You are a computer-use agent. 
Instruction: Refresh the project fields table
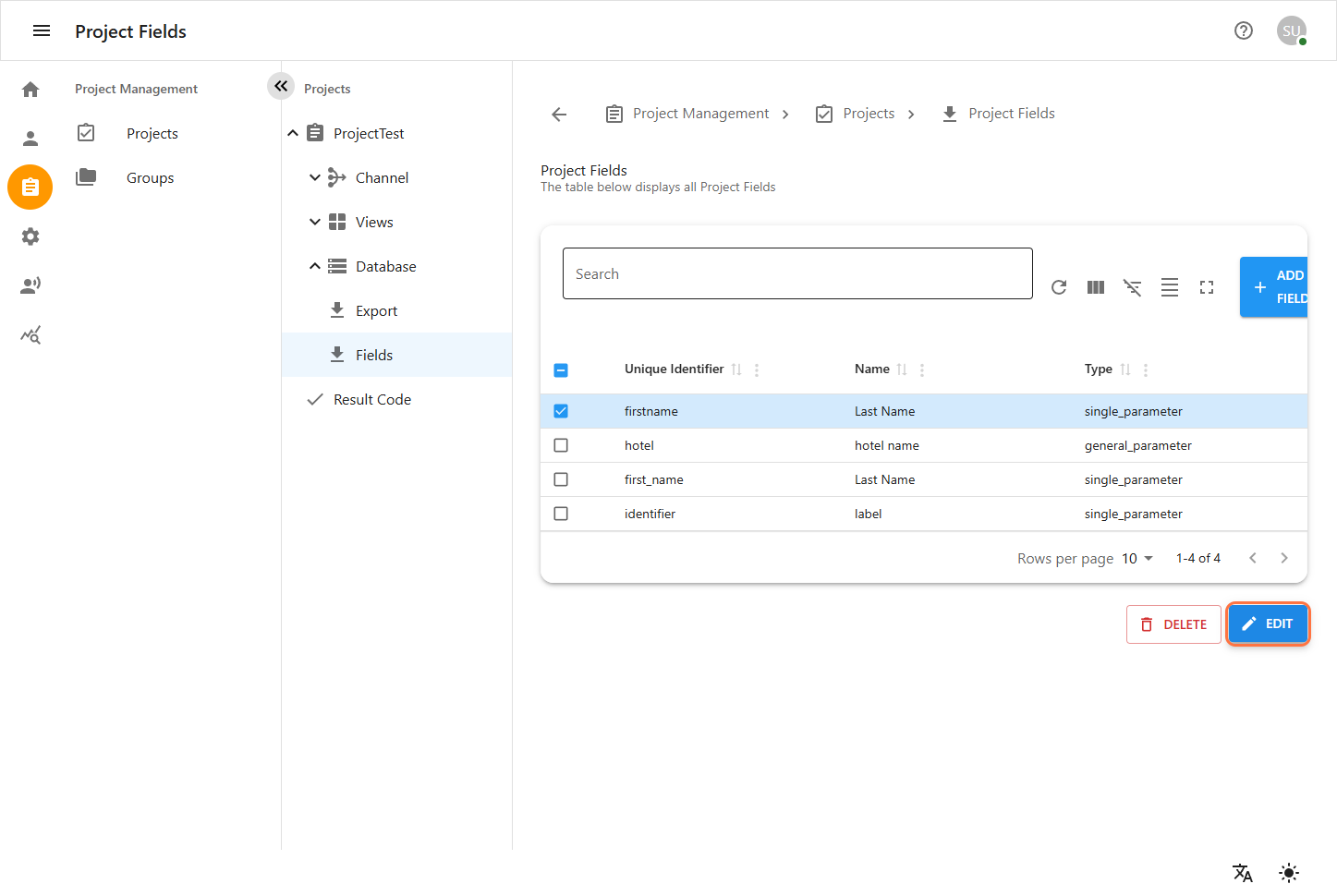tap(1059, 287)
